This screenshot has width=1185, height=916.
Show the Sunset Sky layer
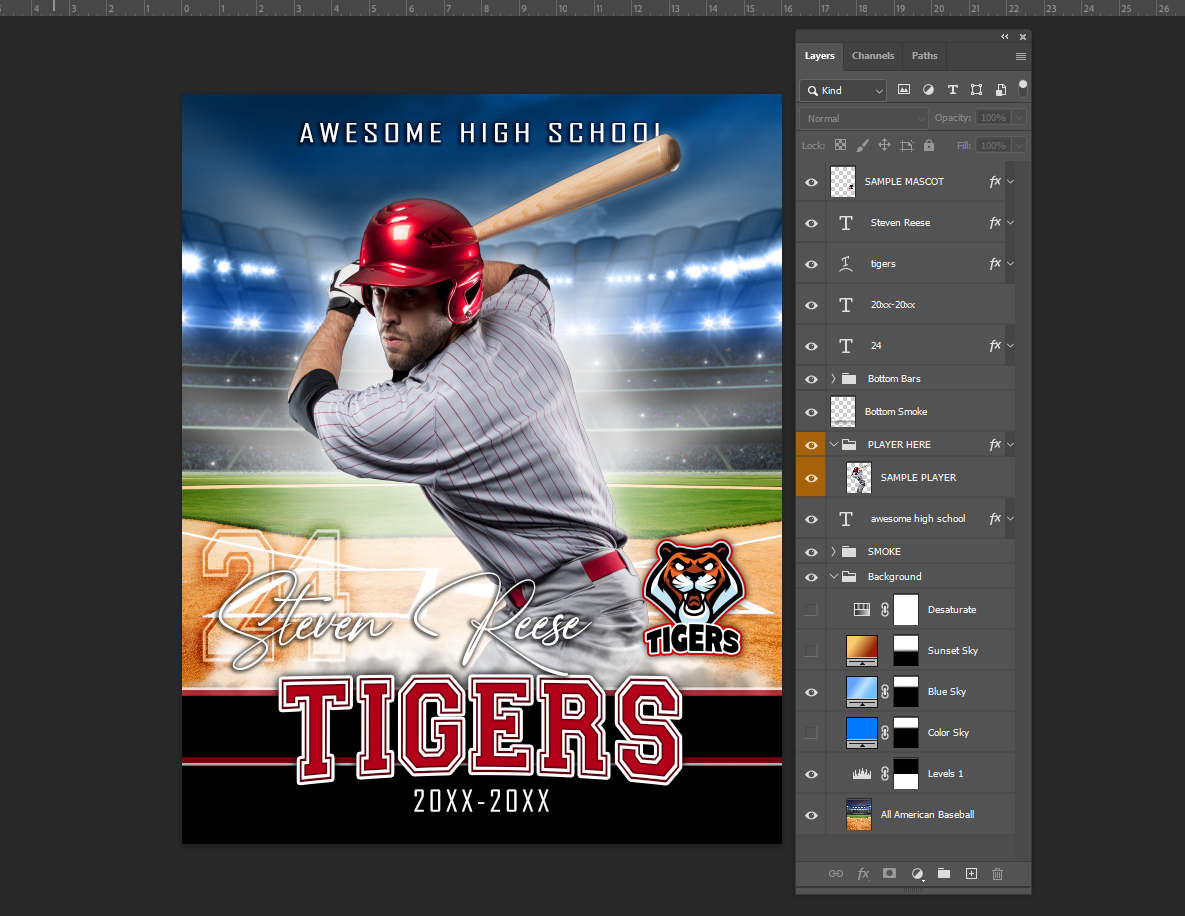pyautogui.click(x=811, y=651)
